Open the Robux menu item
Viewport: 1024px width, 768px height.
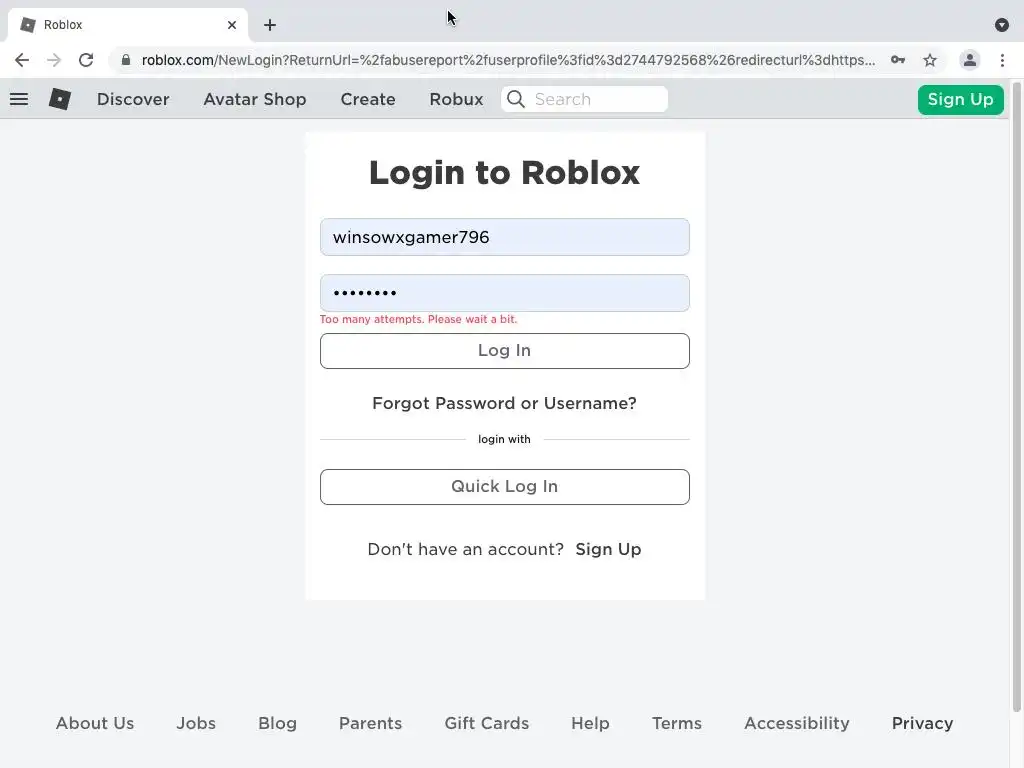[x=456, y=99]
